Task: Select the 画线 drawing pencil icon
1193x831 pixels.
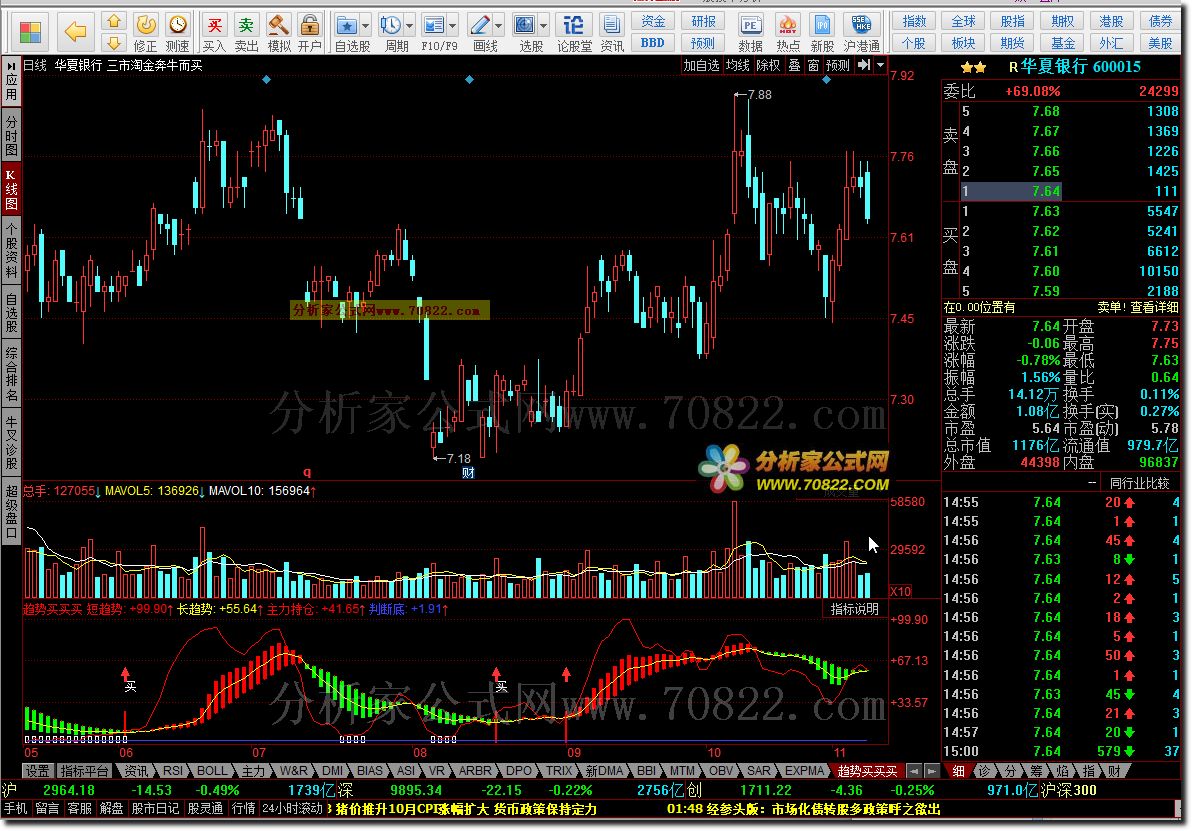Action: coord(480,33)
